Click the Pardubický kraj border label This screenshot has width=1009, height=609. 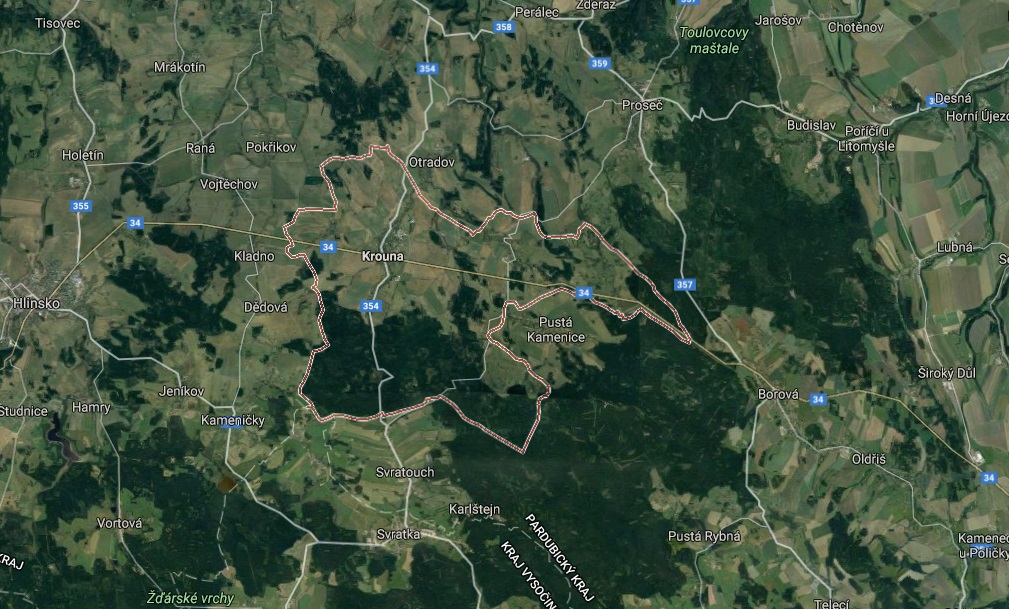(559, 557)
